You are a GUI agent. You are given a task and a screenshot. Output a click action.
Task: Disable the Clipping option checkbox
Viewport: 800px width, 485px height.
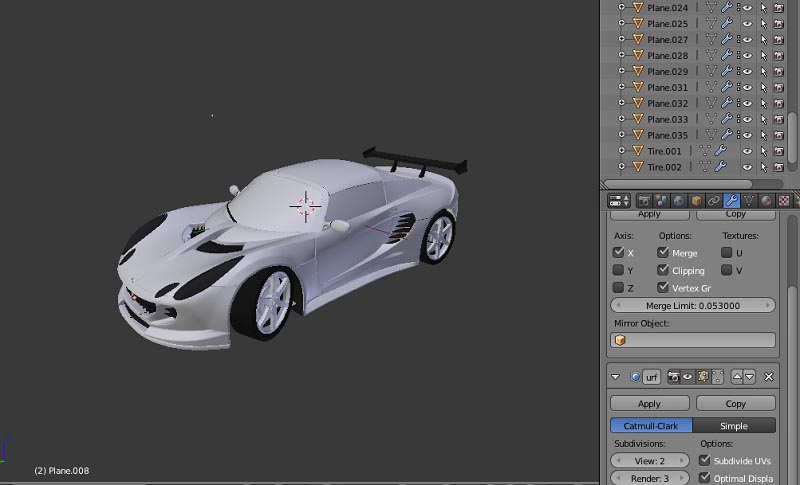pos(663,270)
